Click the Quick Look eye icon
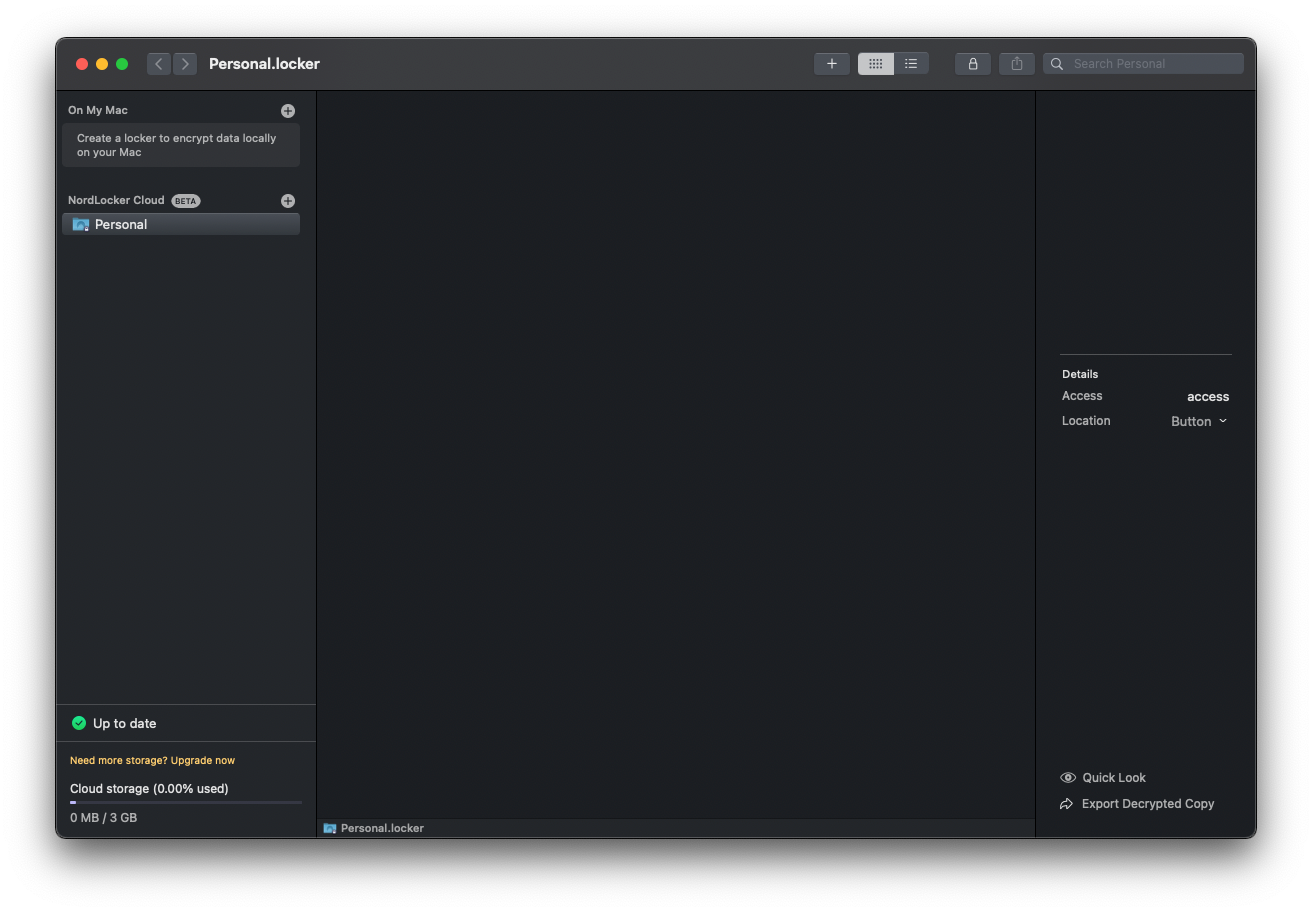 pos(1068,778)
